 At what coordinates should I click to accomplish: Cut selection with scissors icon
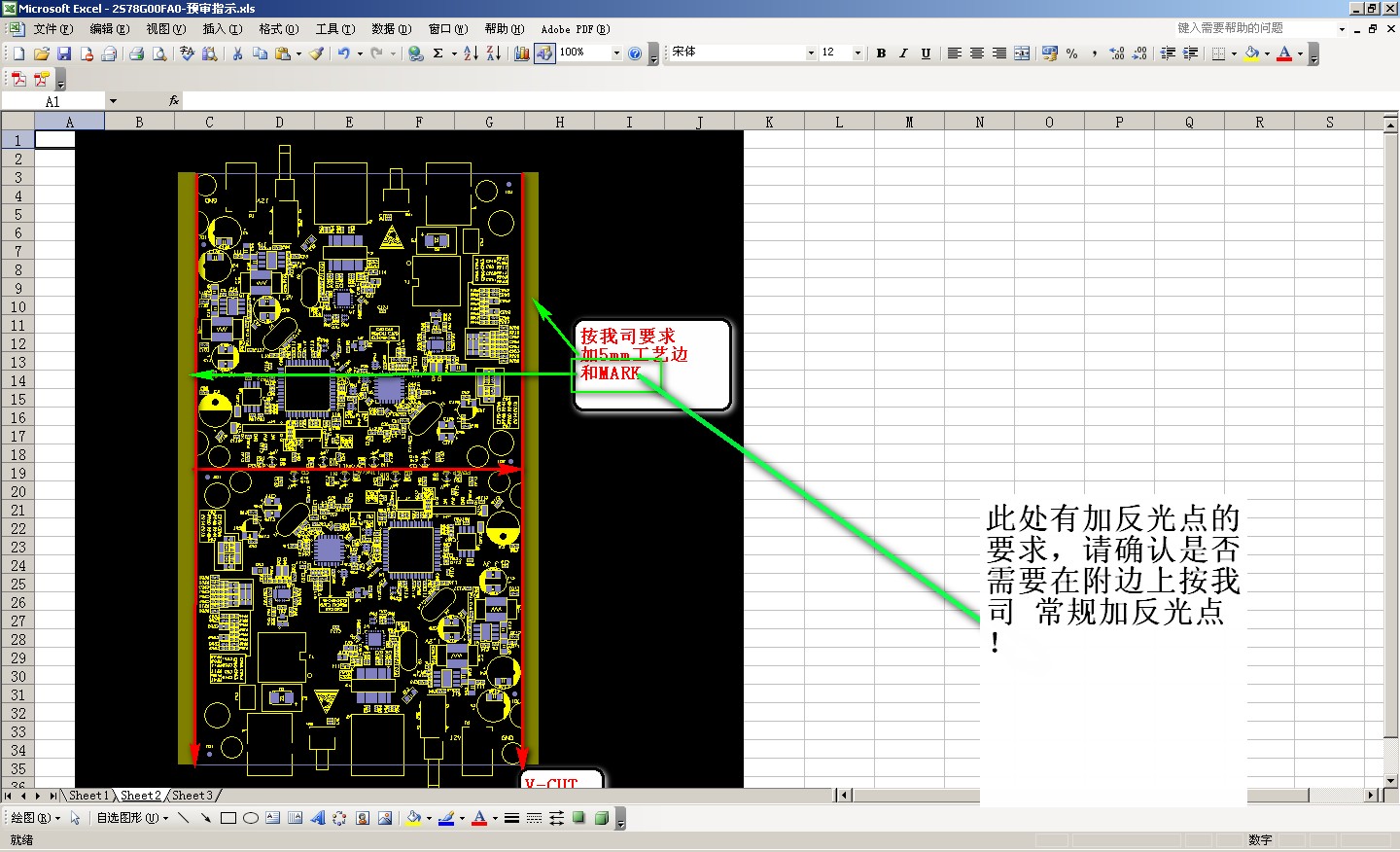tap(237, 53)
